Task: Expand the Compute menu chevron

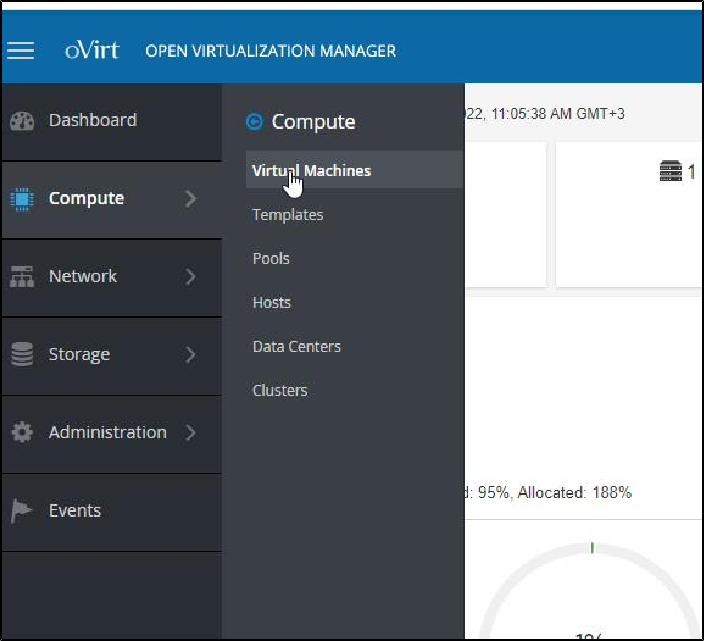Action: tap(191, 199)
